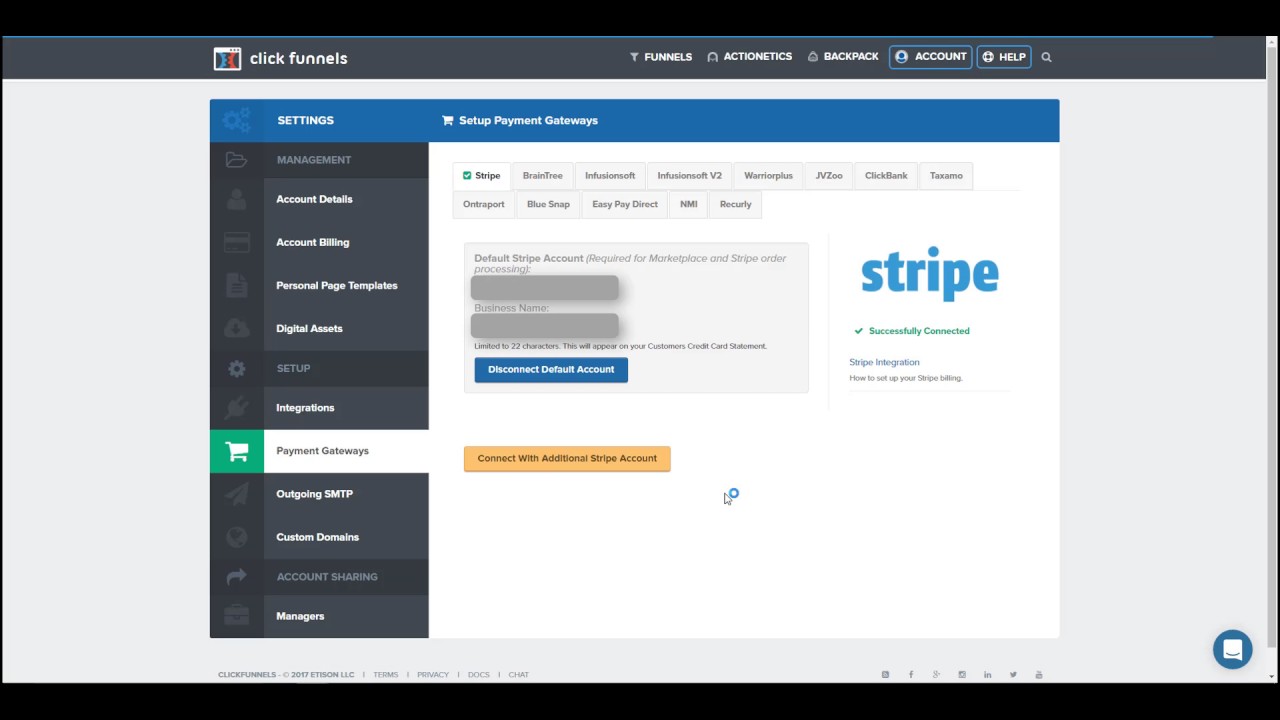This screenshot has width=1280, height=720.
Task: Switch to the Infusionsoft V2 tab
Action: pyautogui.click(x=689, y=175)
